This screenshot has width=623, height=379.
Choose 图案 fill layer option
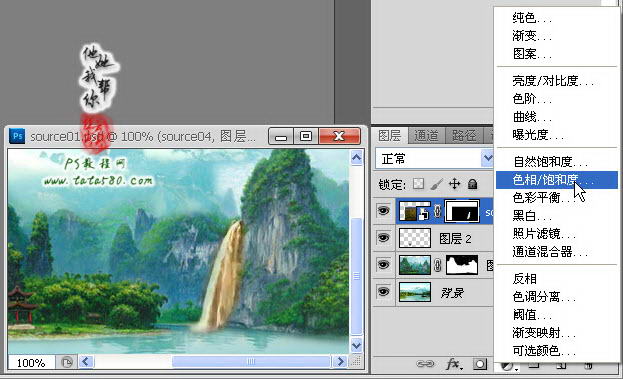click(556, 54)
